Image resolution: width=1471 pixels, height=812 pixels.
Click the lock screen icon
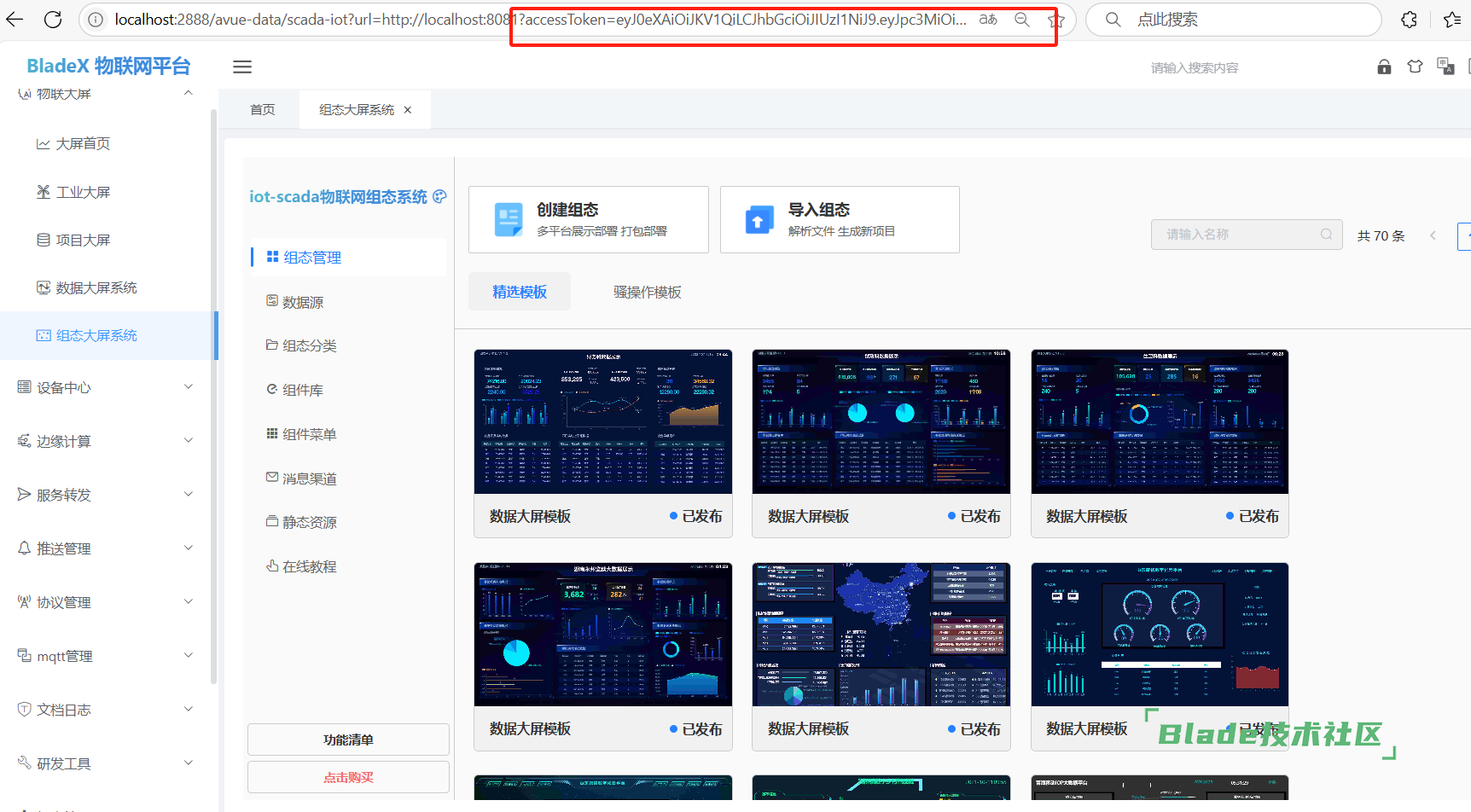pos(1384,67)
